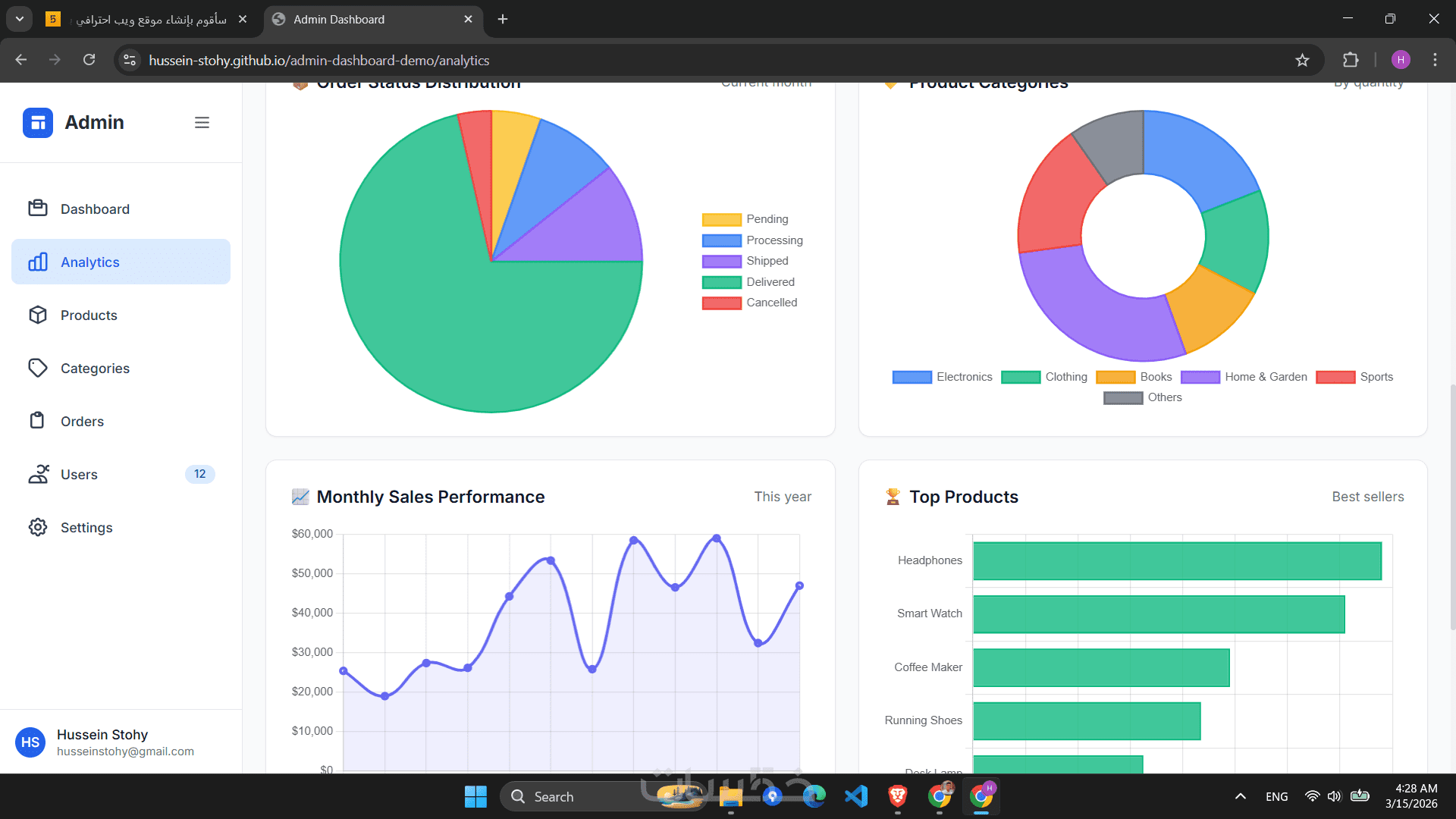The width and height of the screenshot is (1456, 819).
Task: Bookmark this page with star icon
Action: (1302, 60)
